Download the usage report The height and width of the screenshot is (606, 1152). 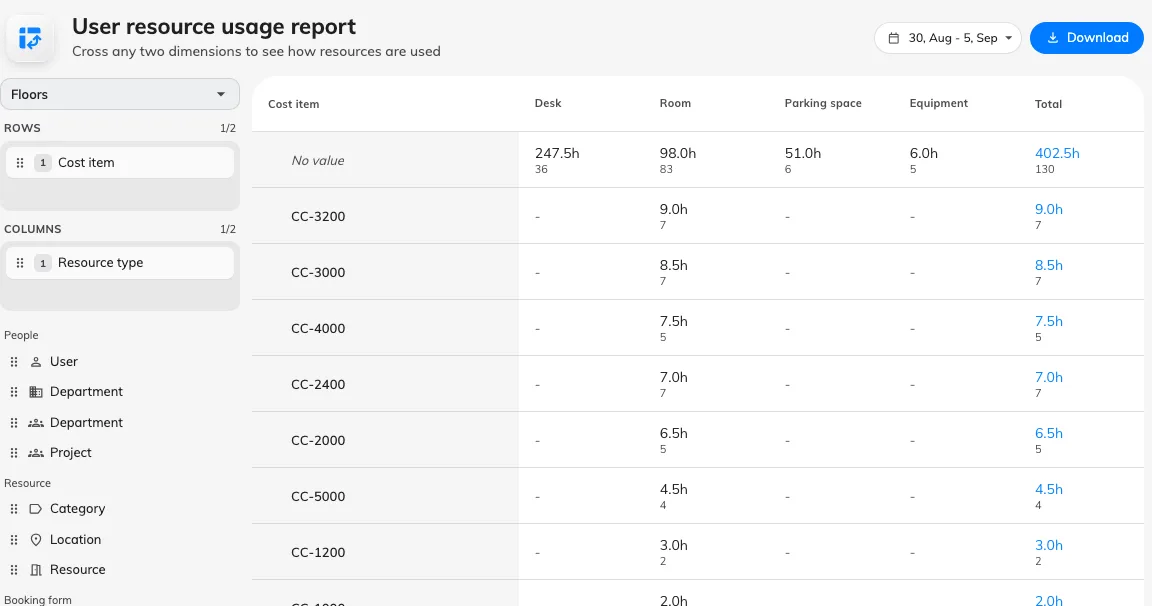coord(1087,38)
